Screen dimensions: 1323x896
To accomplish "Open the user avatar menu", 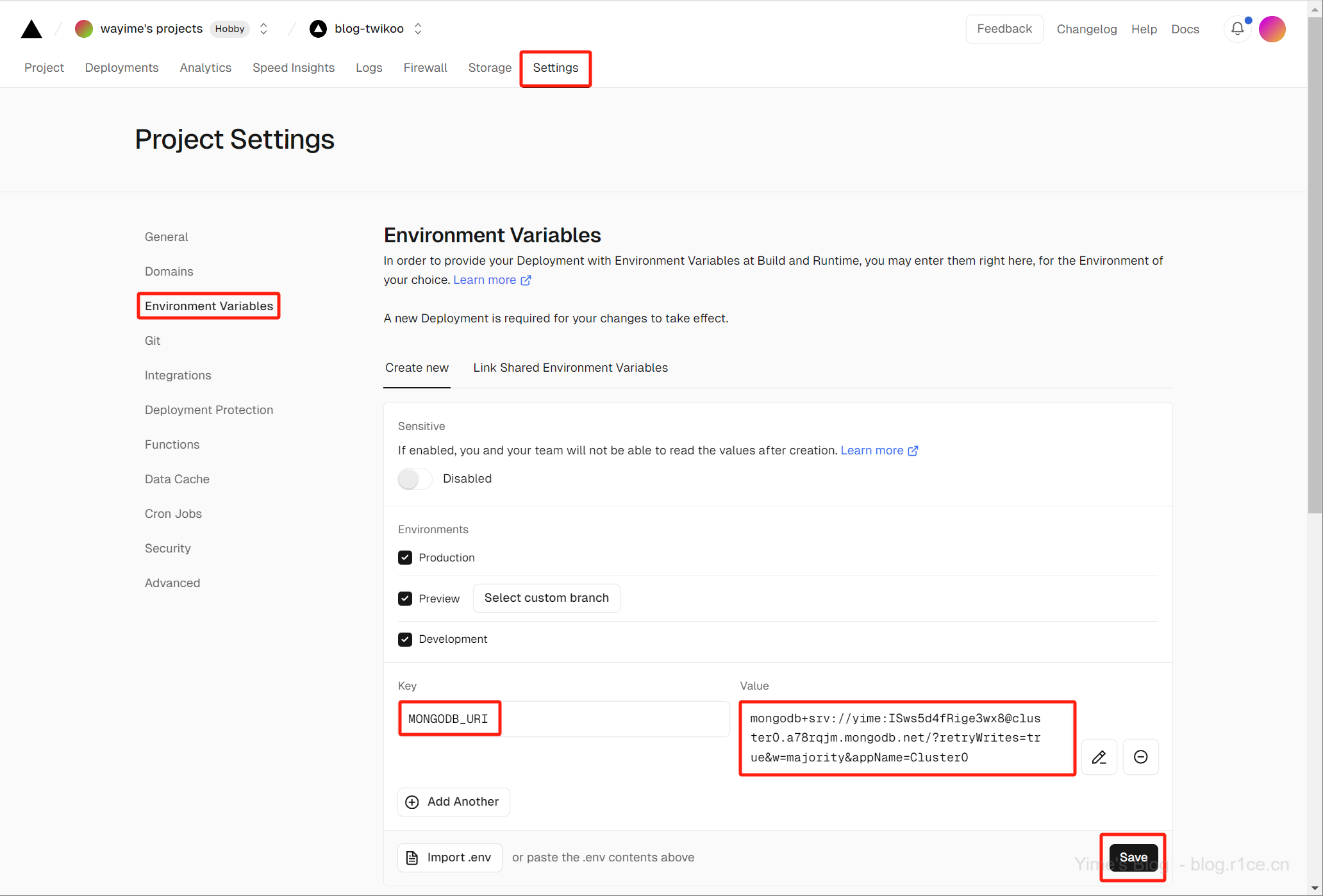I will pyautogui.click(x=1272, y=29).
